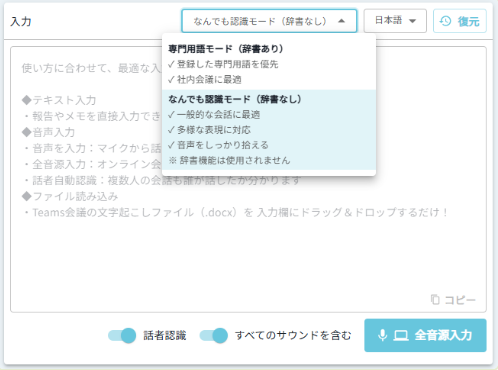Click '一般的な会話に最適' line
Image resolution: width=498 pixels, height=370 pixels.
click(x=214, y=115)
